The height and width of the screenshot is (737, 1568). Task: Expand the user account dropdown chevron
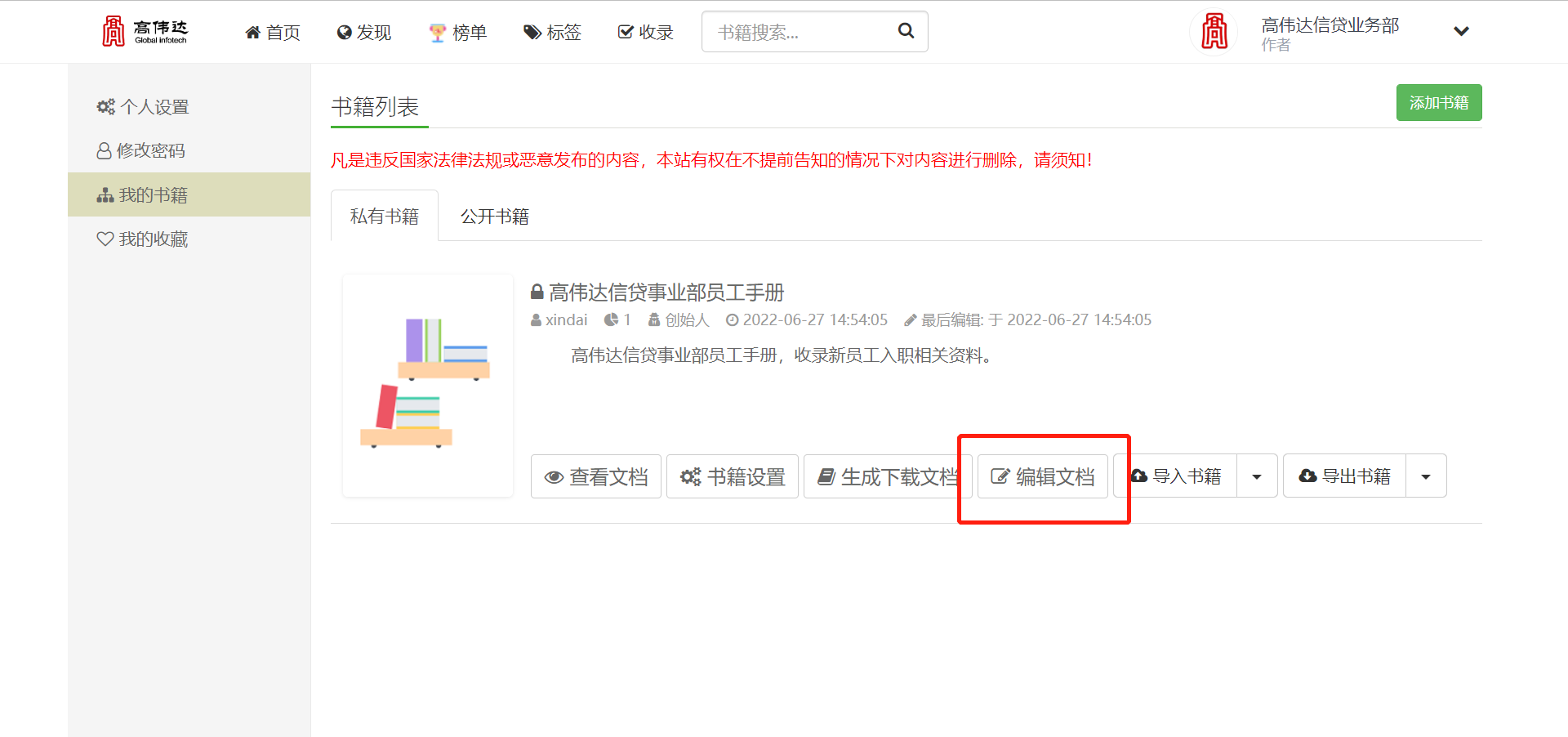click(1461, 32)
